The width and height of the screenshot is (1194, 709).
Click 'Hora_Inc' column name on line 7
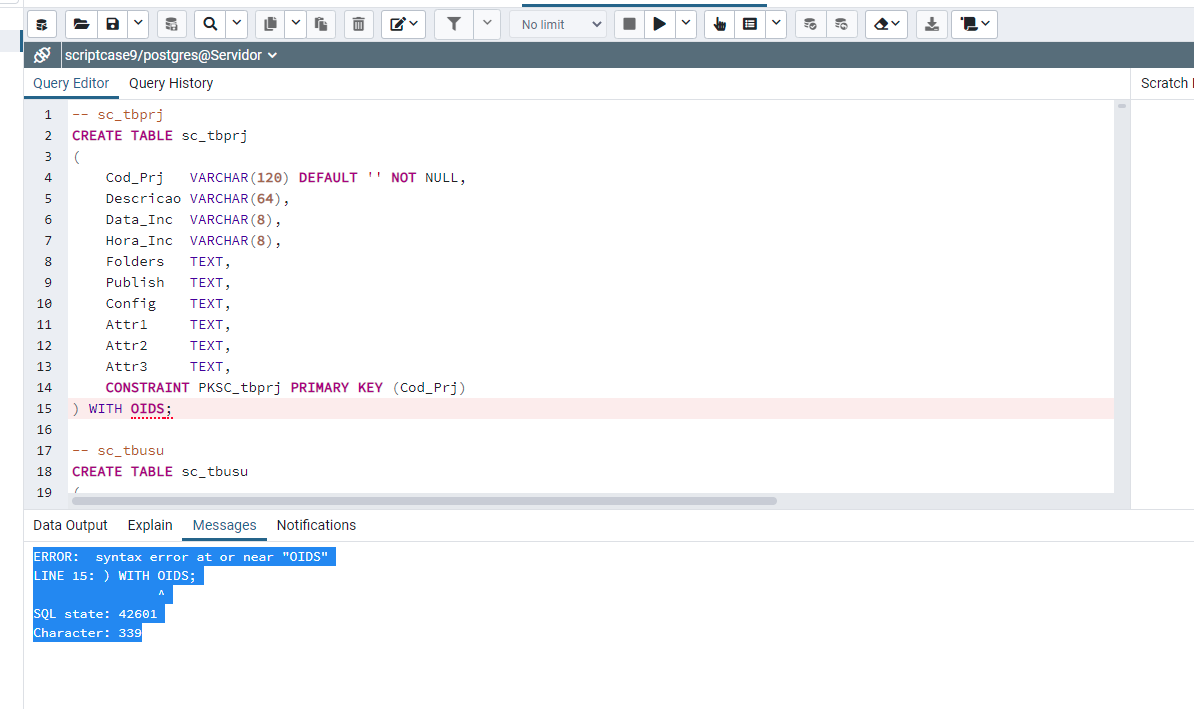(139, 241)
